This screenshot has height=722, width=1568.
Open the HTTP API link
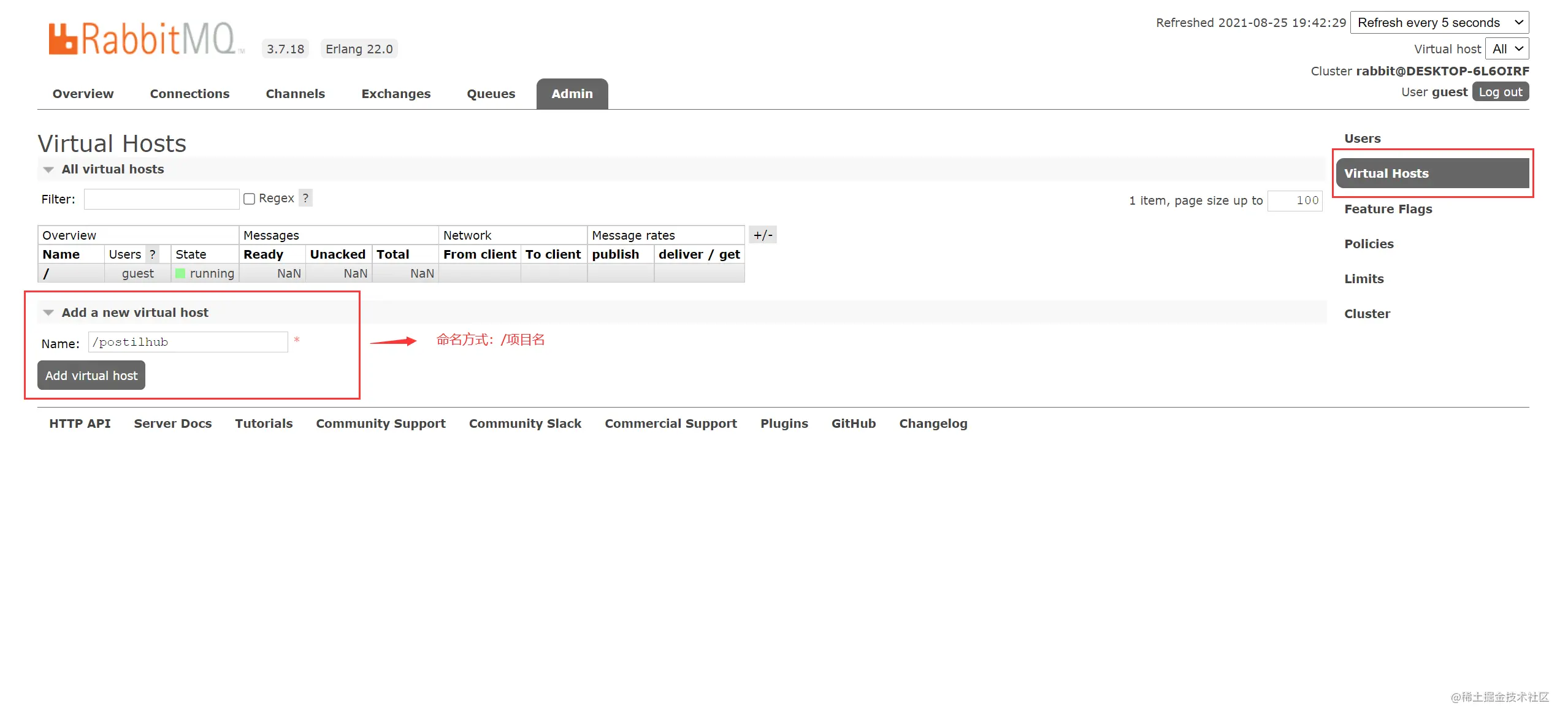[80, 424]
